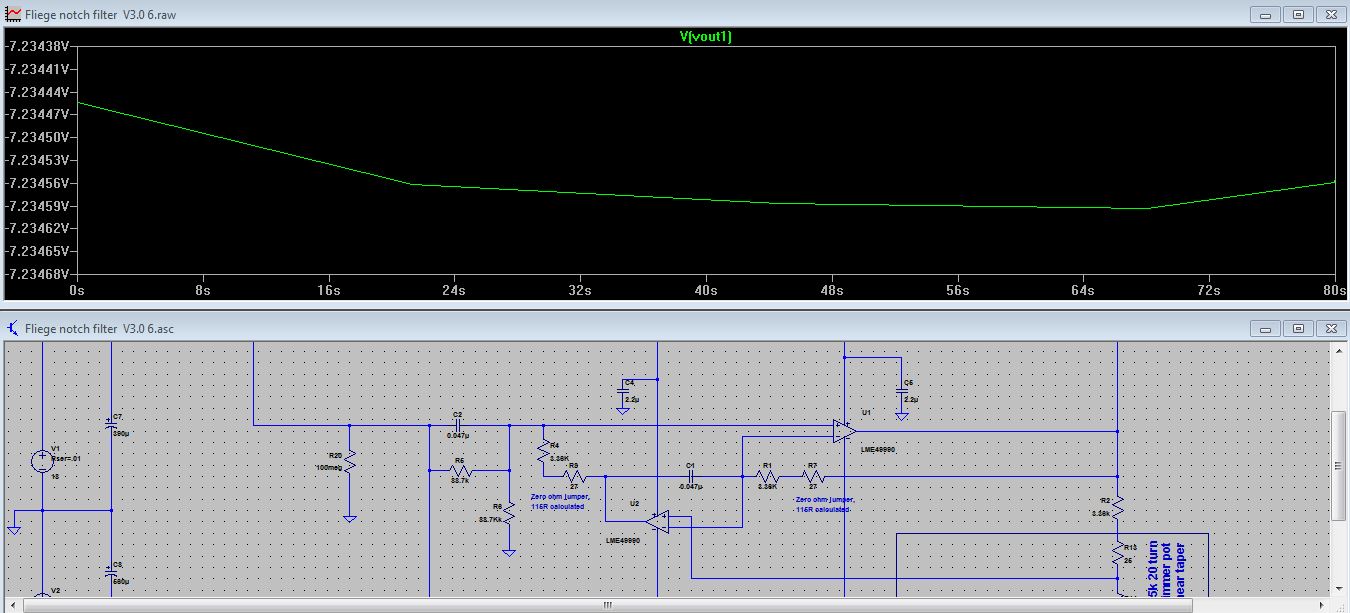This screenshot has width=1350, height=613.
Task: Click the 40s time axis label
Action: [x=706, y=290]
